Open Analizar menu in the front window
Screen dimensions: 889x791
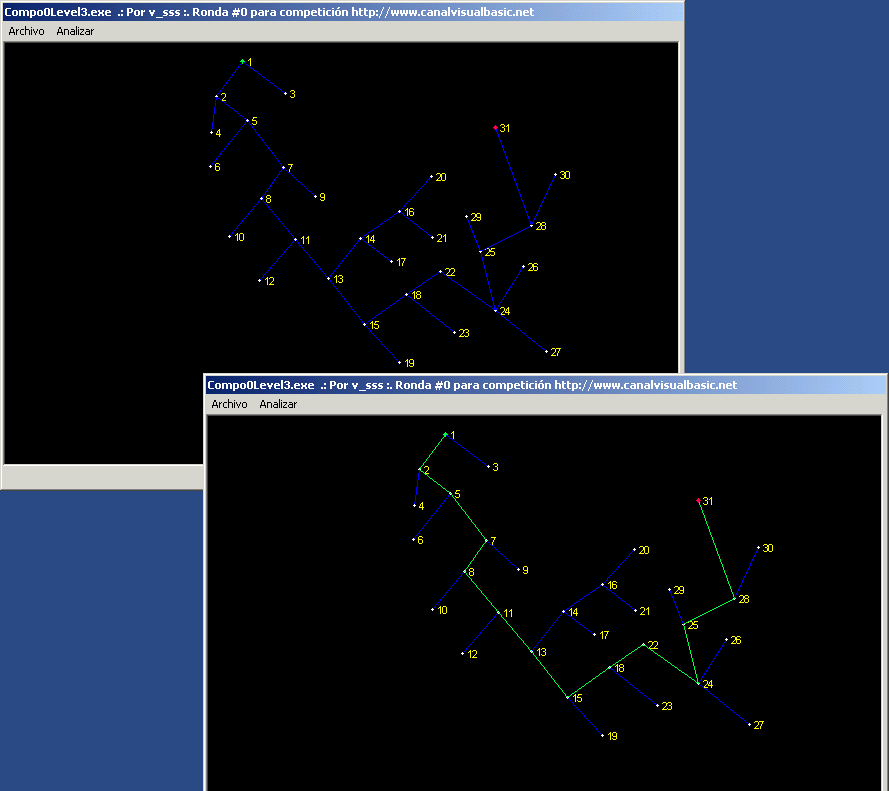coord(278,404)
